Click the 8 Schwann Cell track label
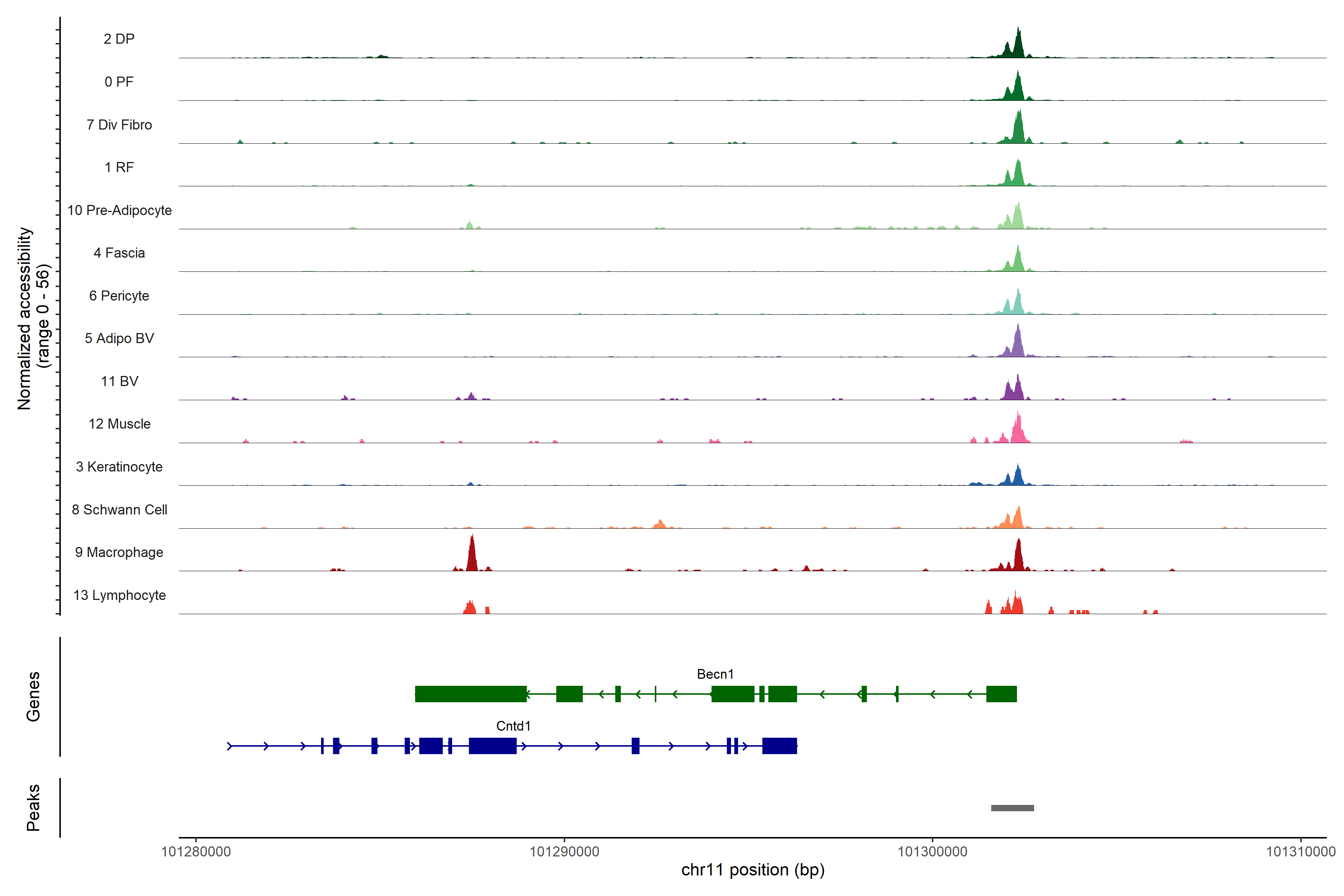 point(119,509)
